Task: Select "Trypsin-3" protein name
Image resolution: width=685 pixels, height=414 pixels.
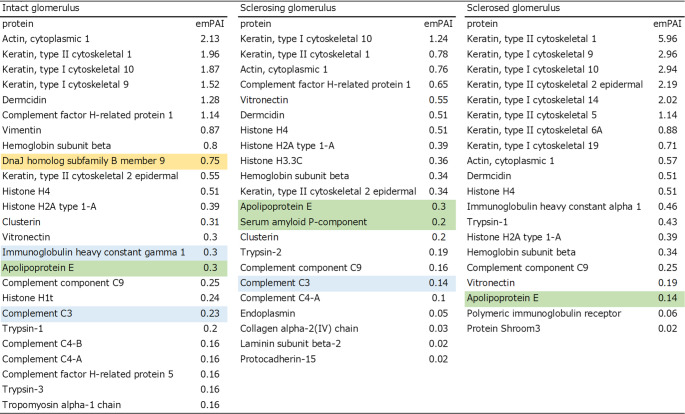Action: tap(23, 390)
